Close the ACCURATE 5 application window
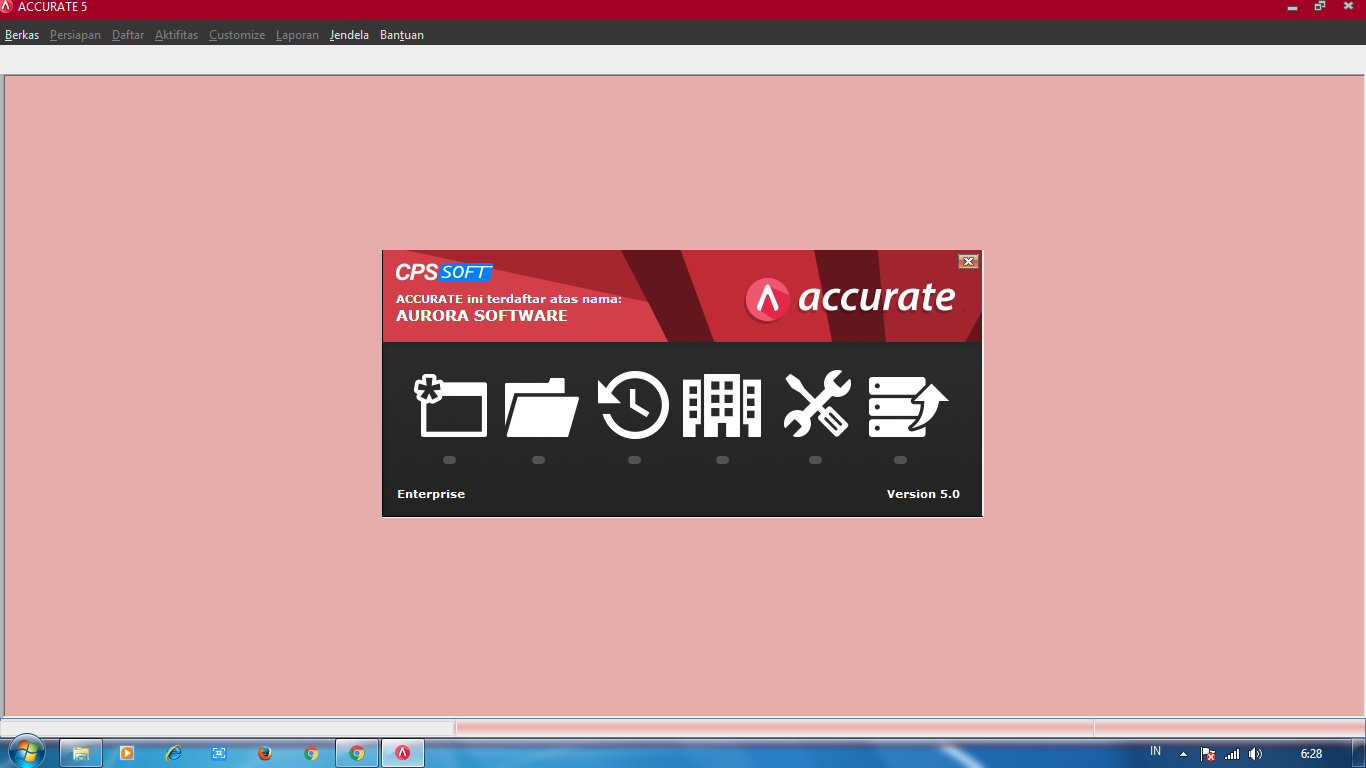This screenshot has width=1366, height=768. (1349, 7)
